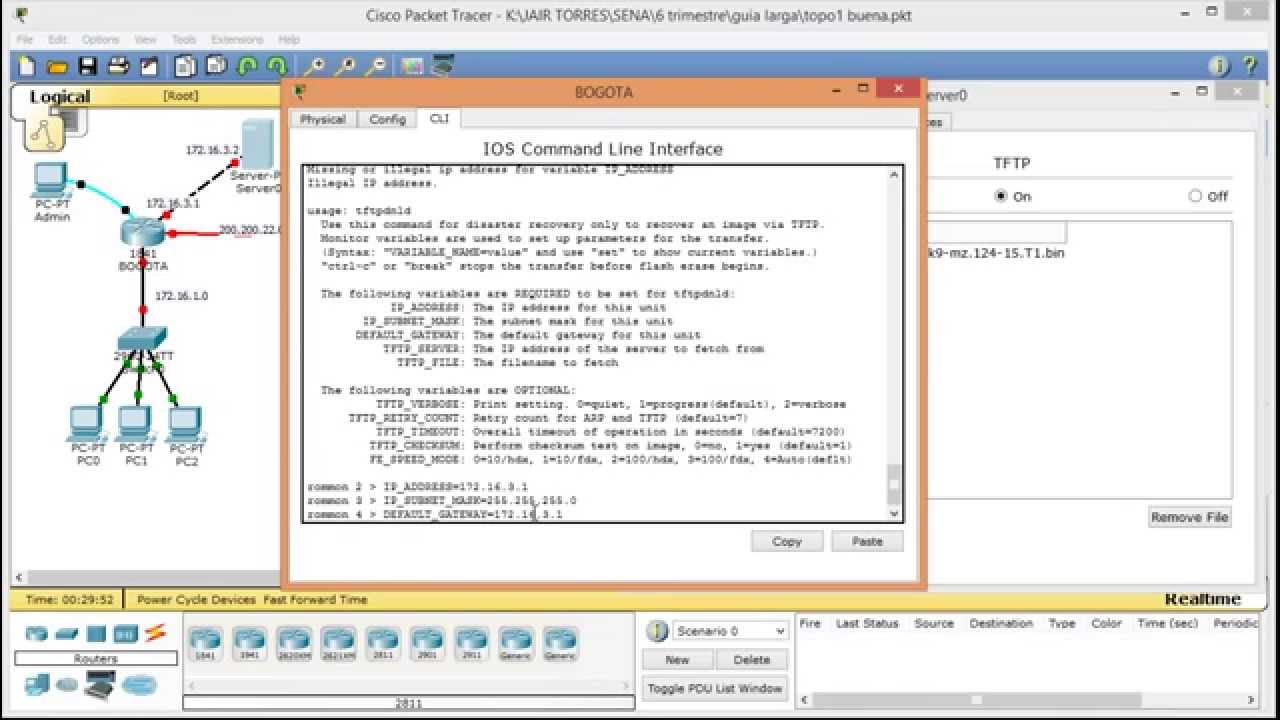Click Fast Forward Time
The image size is (1280, 720).
click(x=315, y=600)
